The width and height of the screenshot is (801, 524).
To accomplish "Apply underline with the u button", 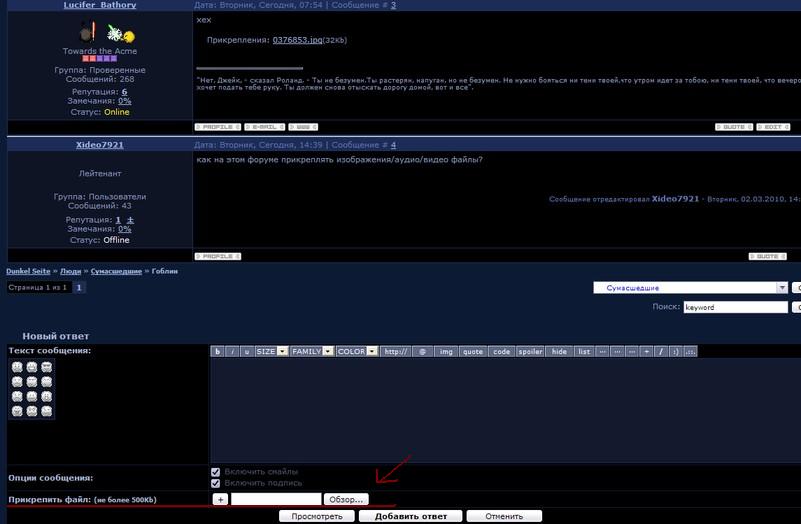I will tap(247, 352).
